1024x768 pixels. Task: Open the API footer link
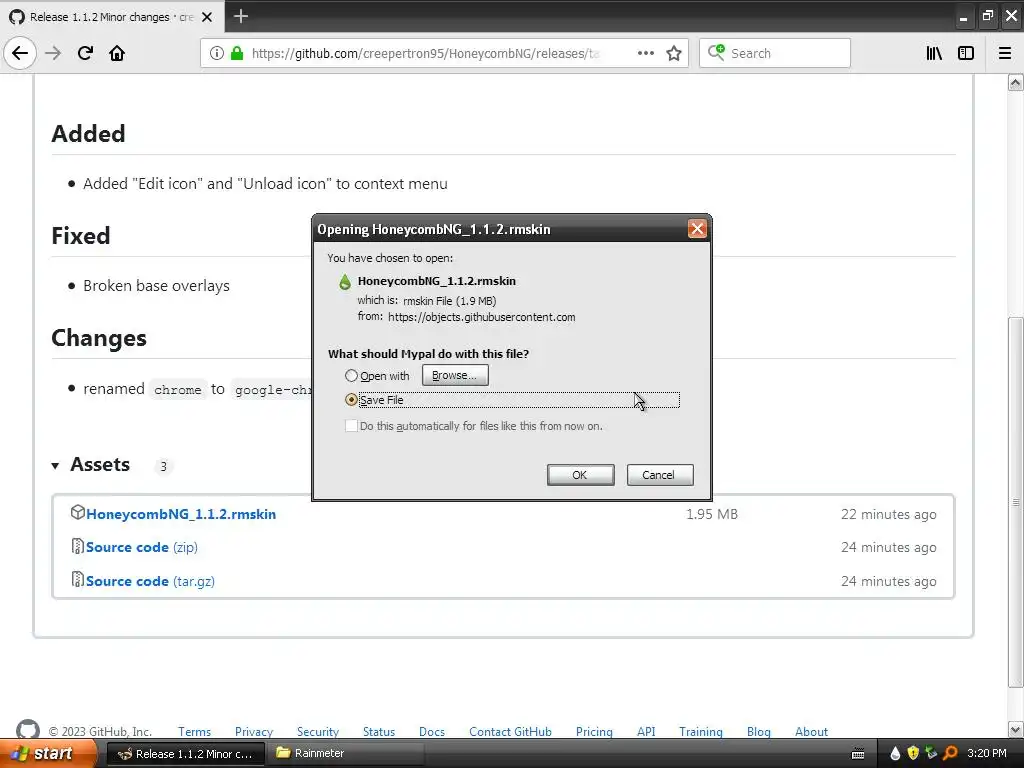(x=646, y=731)
